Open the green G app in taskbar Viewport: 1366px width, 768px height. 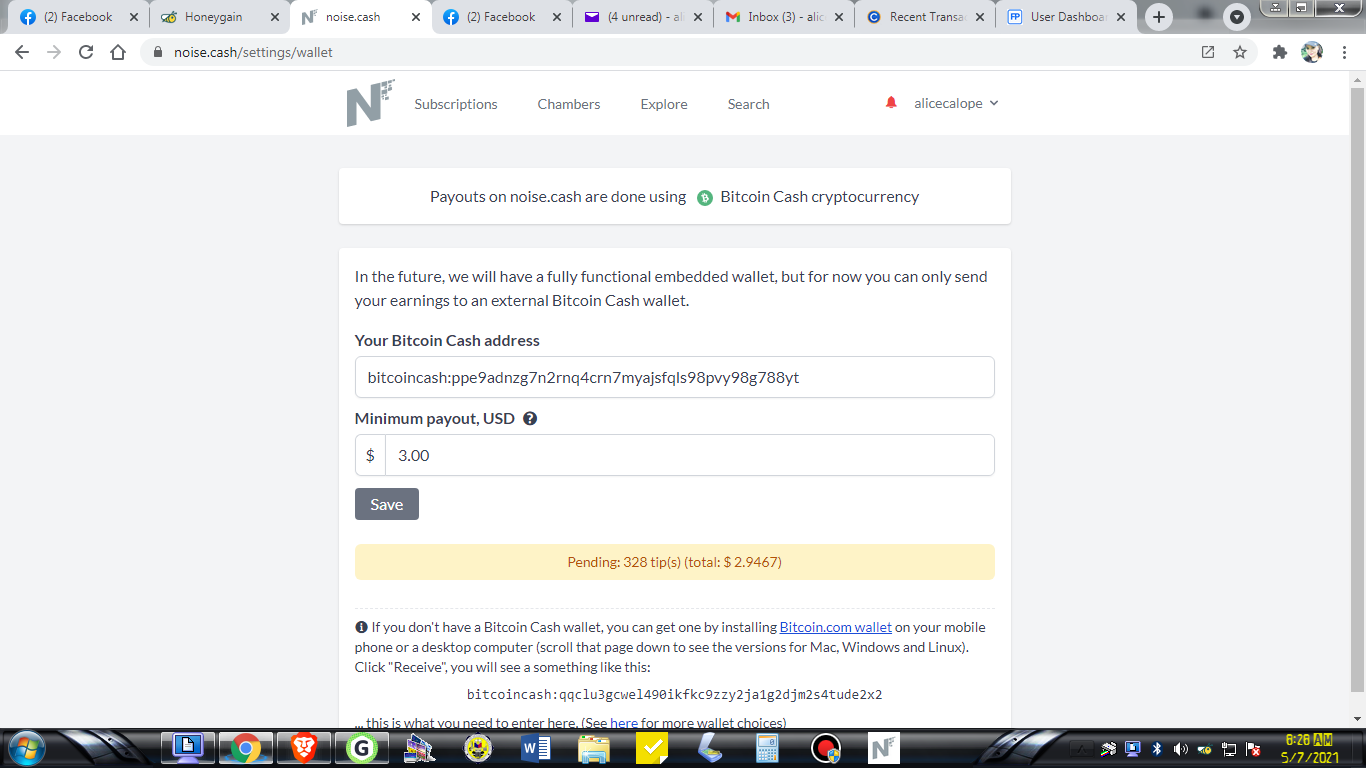361,748
